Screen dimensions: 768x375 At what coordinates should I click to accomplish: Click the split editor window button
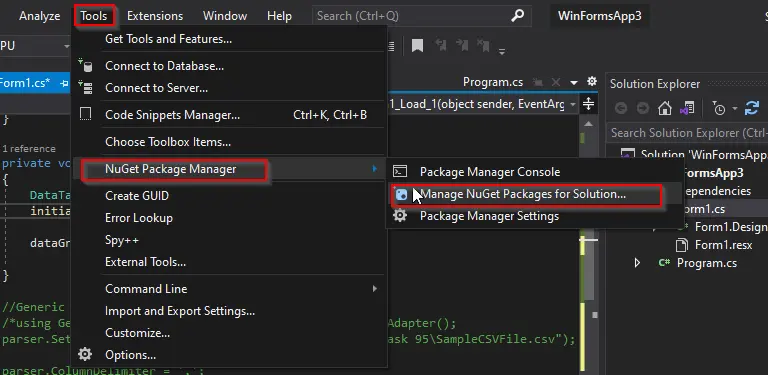[589, 104]
